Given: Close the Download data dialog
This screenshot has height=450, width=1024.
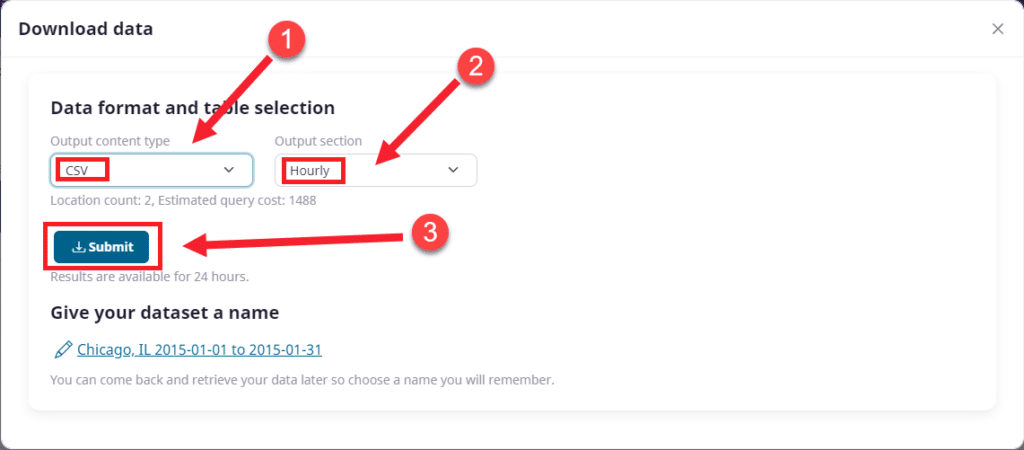Looking at the screenshot, I should (997, 29).
